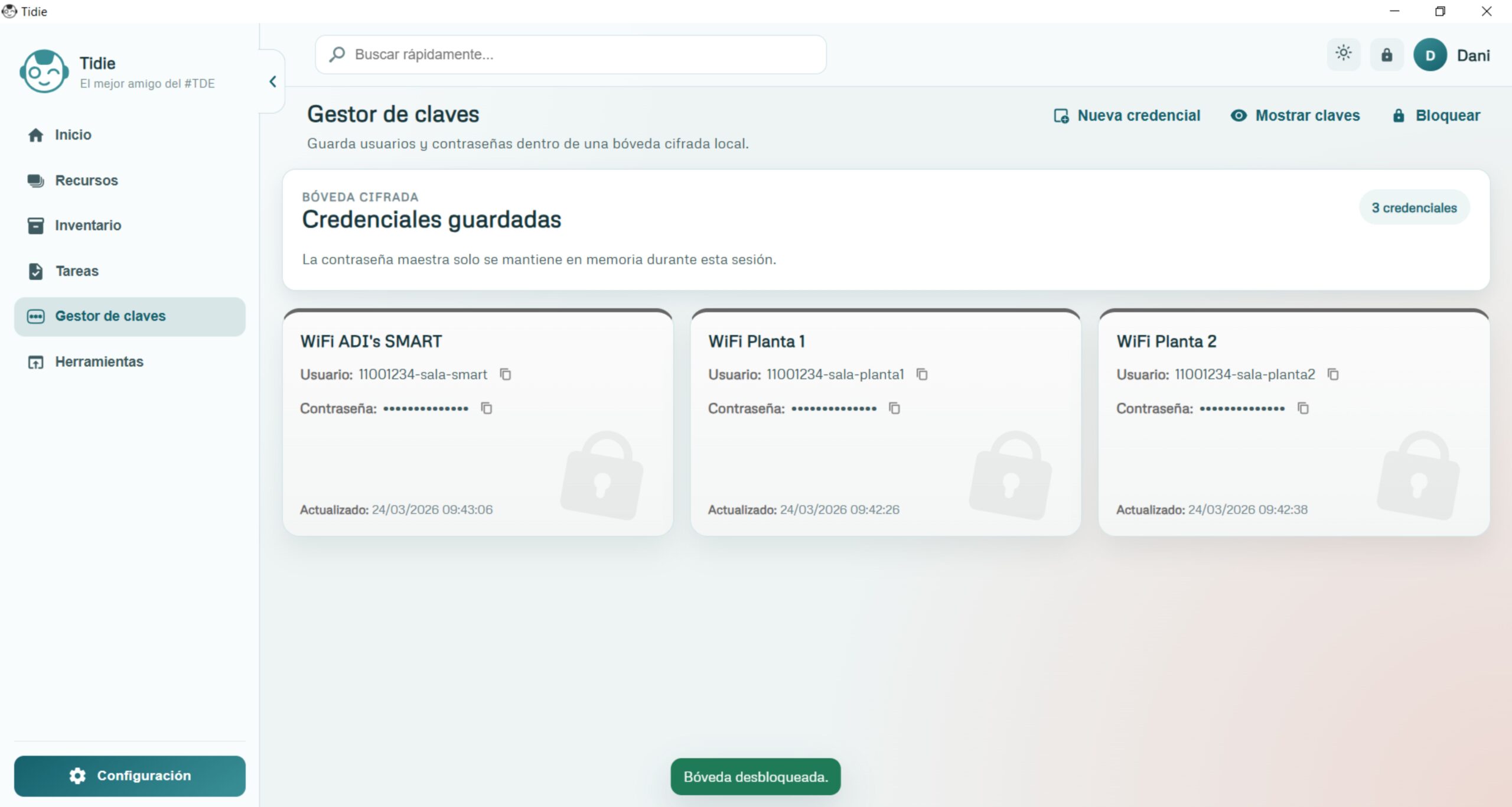This screenshot has width=1512, height=807.
Task: Click Nueva credencial button
Action: (1127, 116)
